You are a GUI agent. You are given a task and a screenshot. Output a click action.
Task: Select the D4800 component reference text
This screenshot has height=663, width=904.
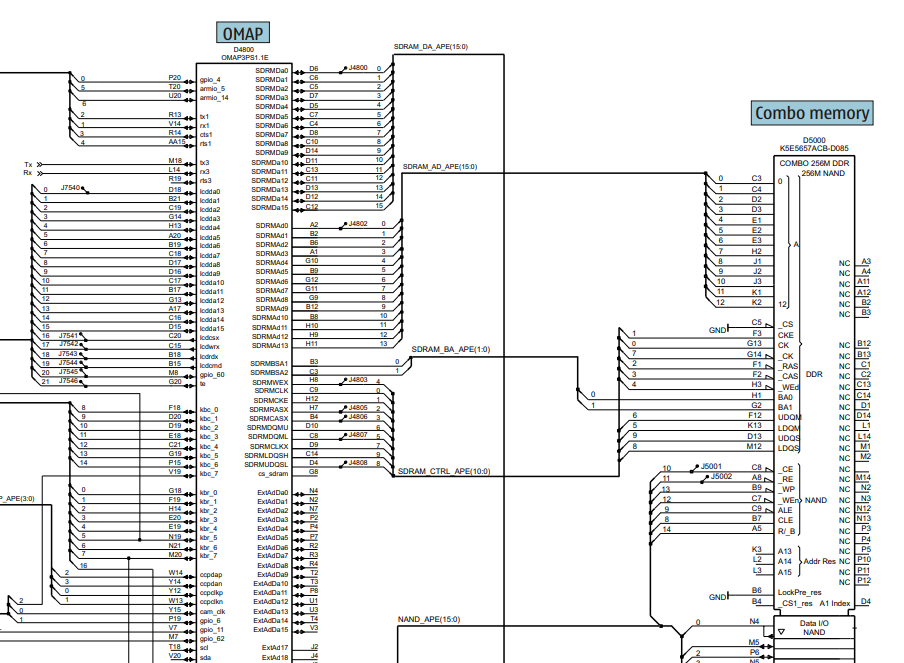coord(243,50)
